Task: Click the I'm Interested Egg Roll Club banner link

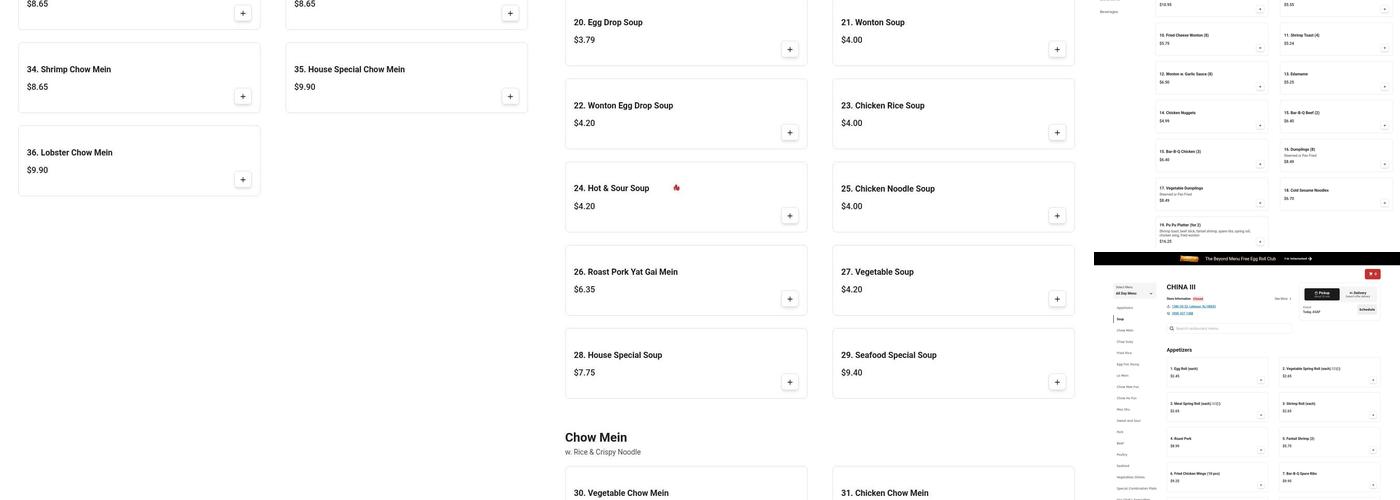Action: point(1298,258)
